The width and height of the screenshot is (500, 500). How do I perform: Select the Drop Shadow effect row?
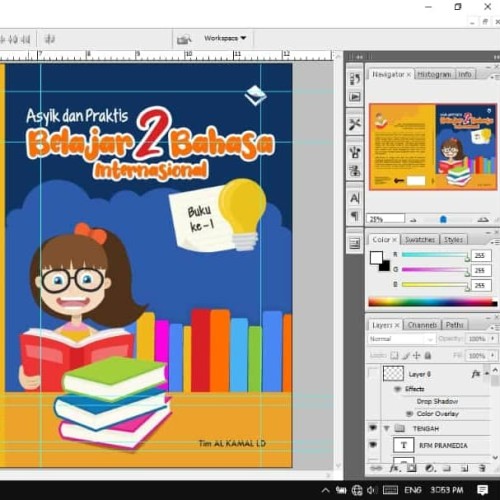coord(437,401)
